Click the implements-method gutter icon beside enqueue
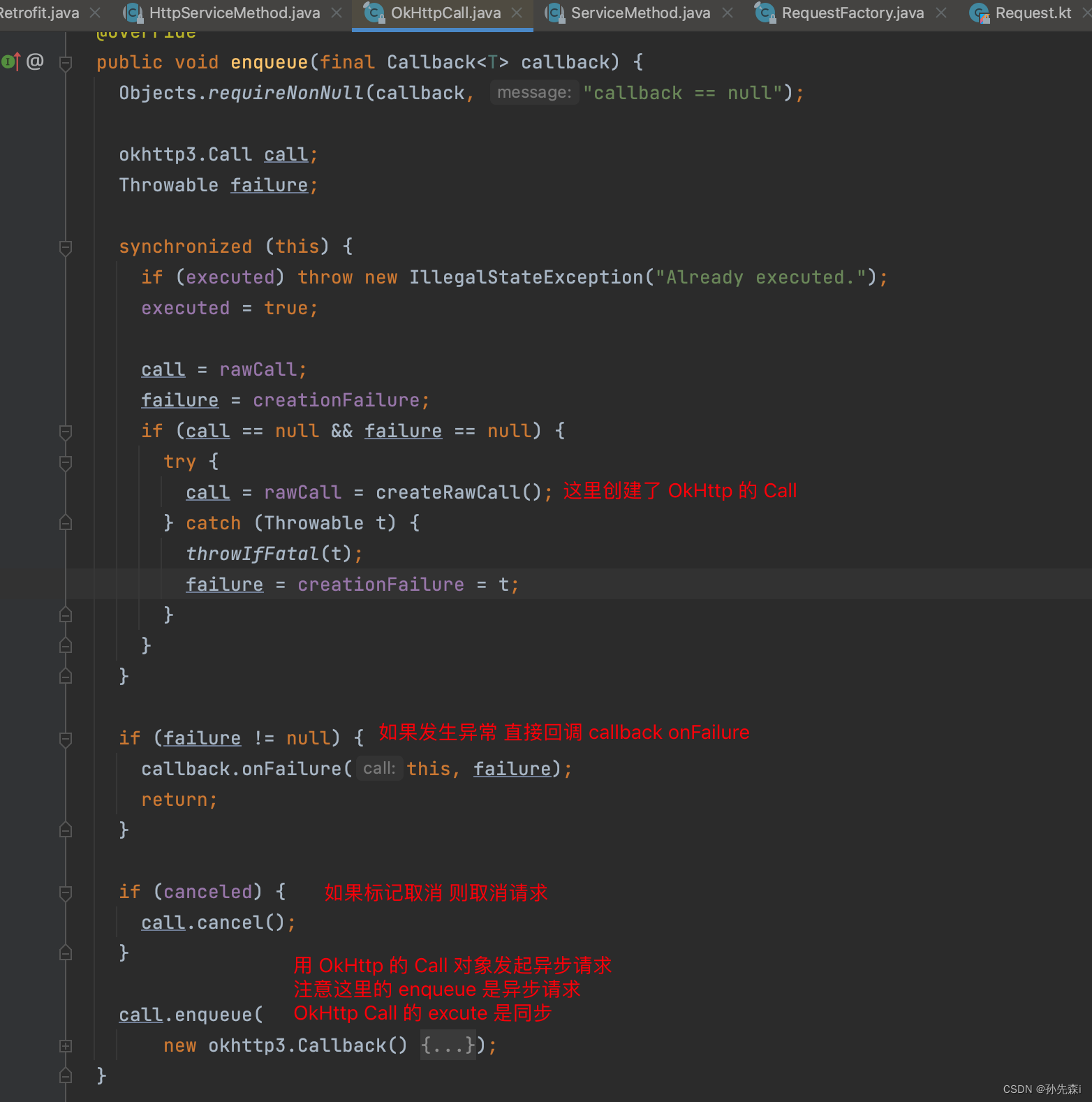The width and height of the screenshot is (1092, 1102). coord(11,62)
